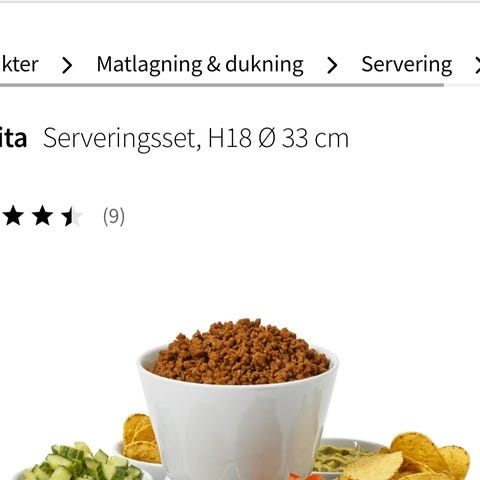Viewport: 480px width, 480px height.
Task: Click the half-filled rating star
Action: (x=71, y=216)
